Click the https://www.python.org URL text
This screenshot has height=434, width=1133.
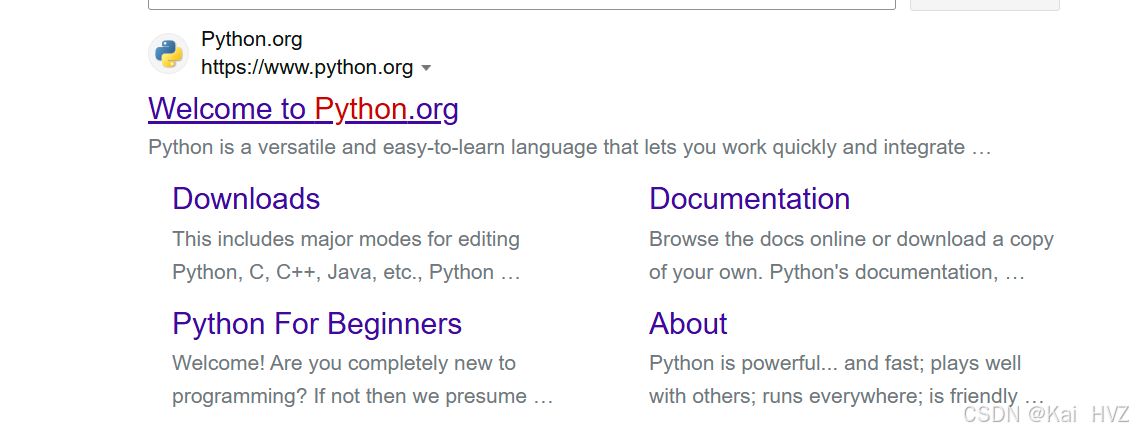307,67
